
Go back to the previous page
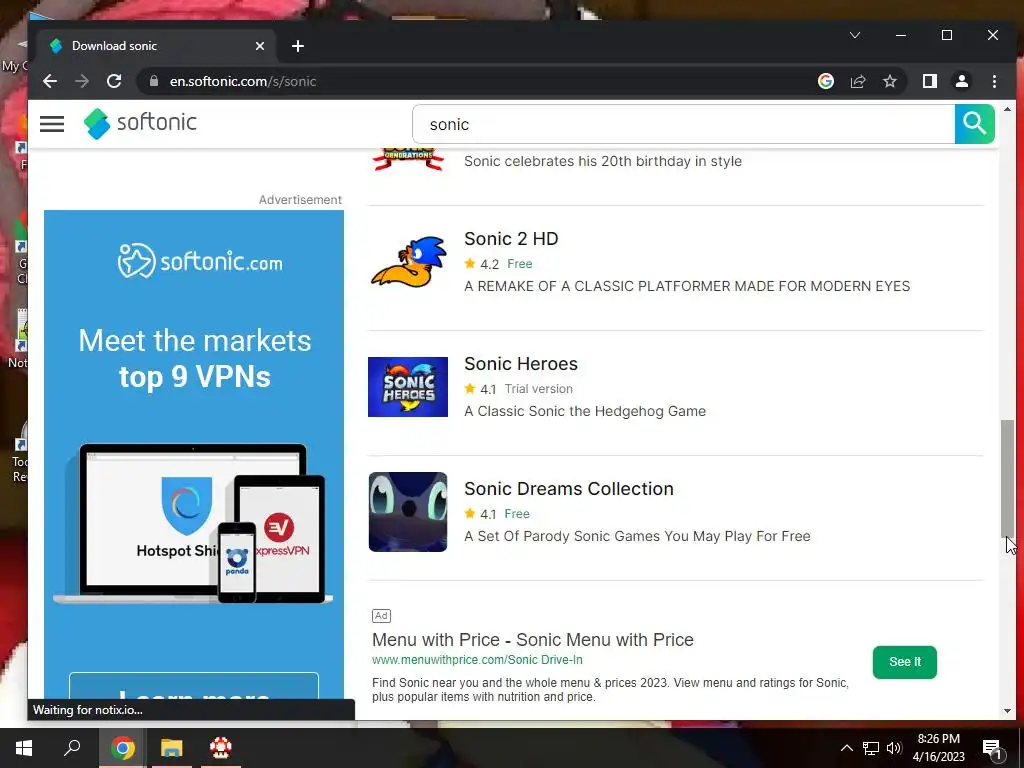pos(50,81)
